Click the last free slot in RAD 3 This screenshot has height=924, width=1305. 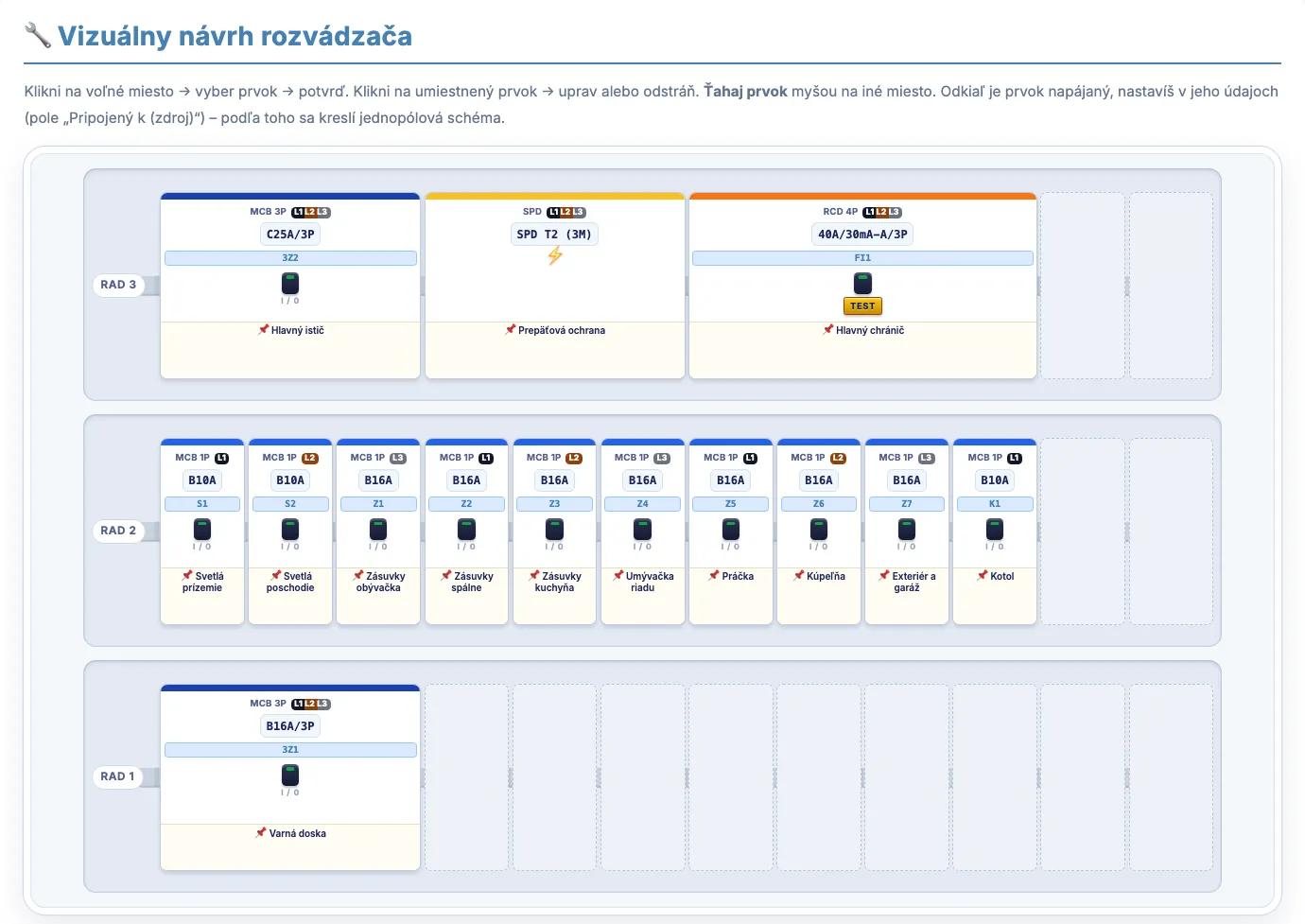1171,286
